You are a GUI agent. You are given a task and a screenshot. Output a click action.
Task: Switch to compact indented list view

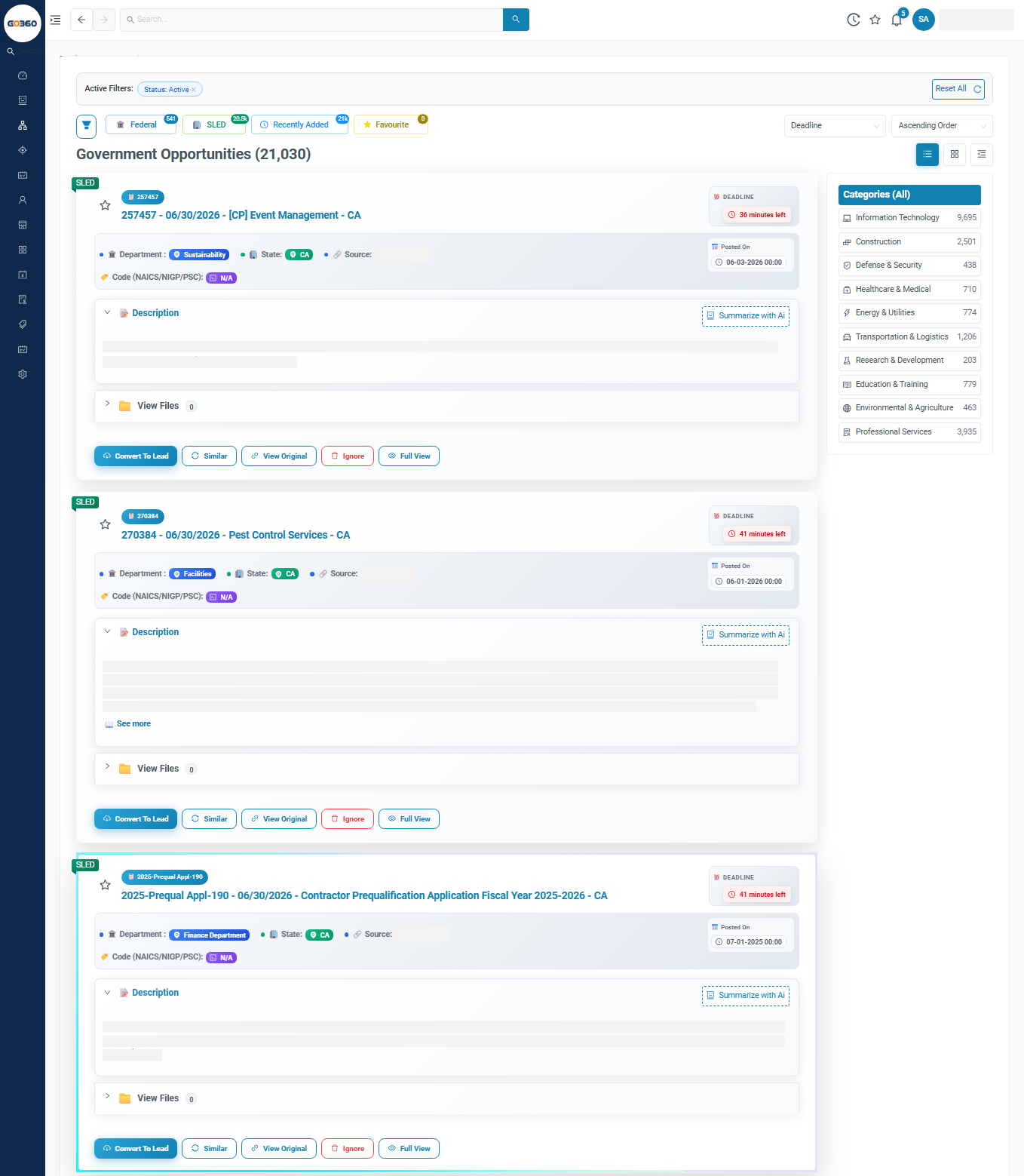point(982,154)
